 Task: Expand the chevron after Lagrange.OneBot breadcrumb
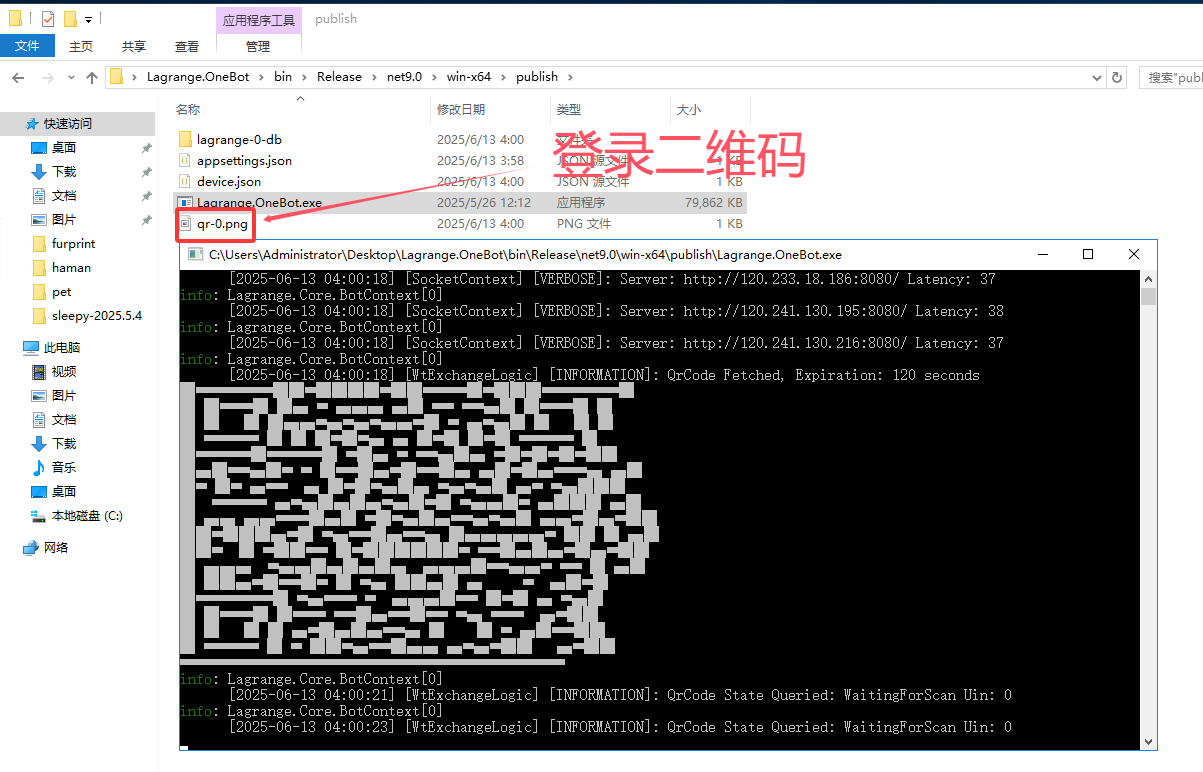pyautogui.click(x=262, y=77)
